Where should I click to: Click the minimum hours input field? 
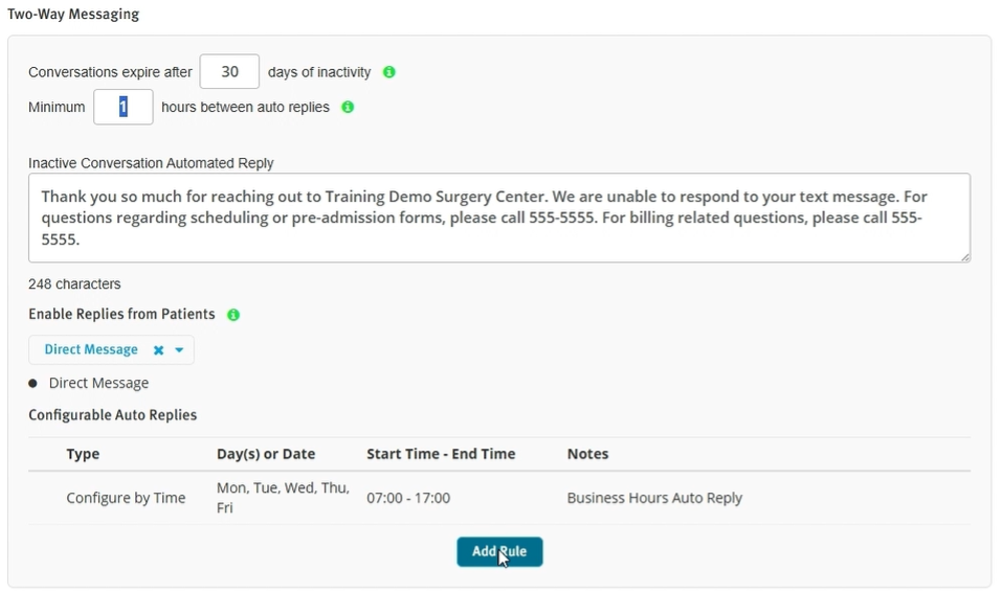(x=123, y=107)
